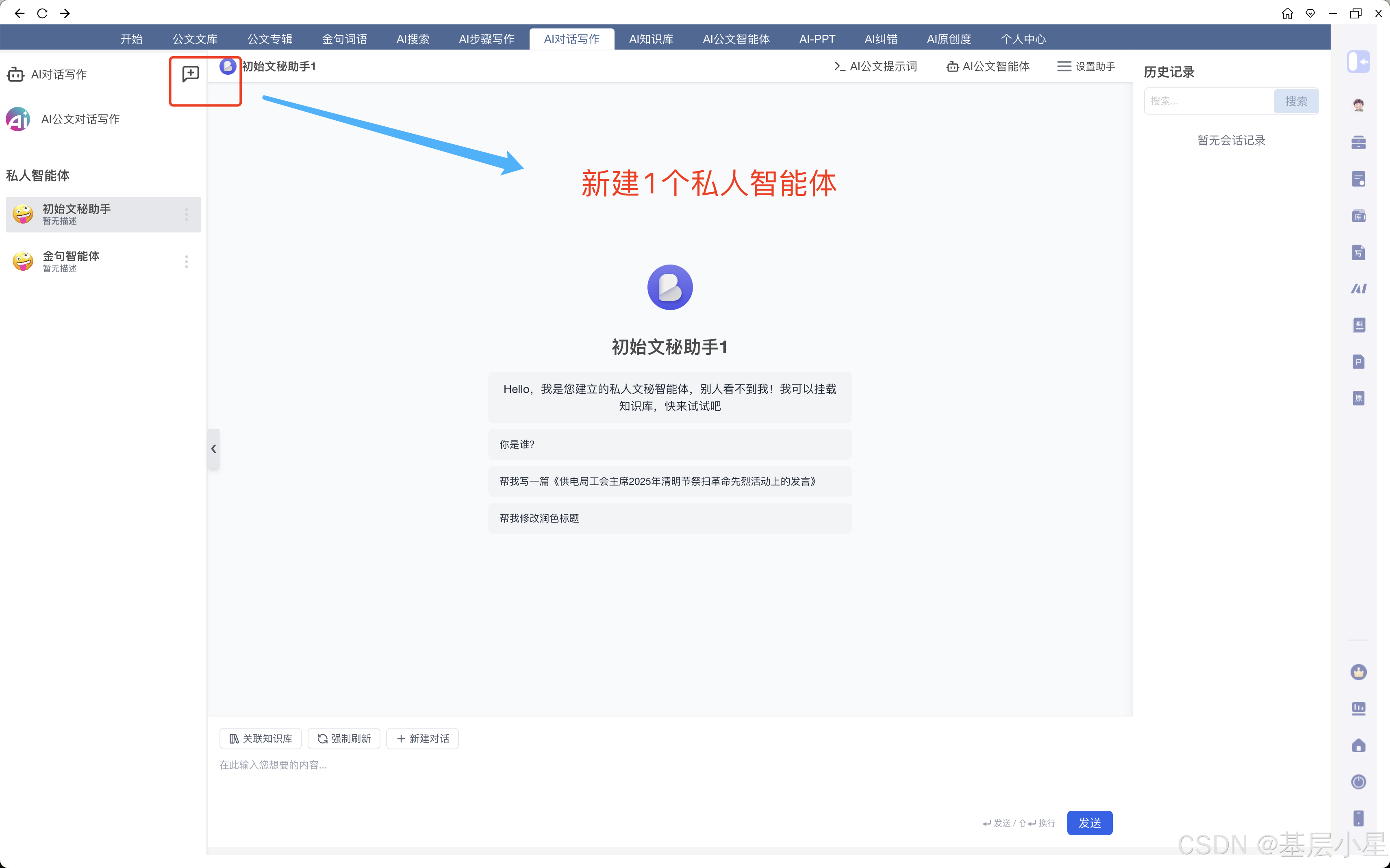
Task: Click the new private agent icon
Action: (x=190, y=74)
